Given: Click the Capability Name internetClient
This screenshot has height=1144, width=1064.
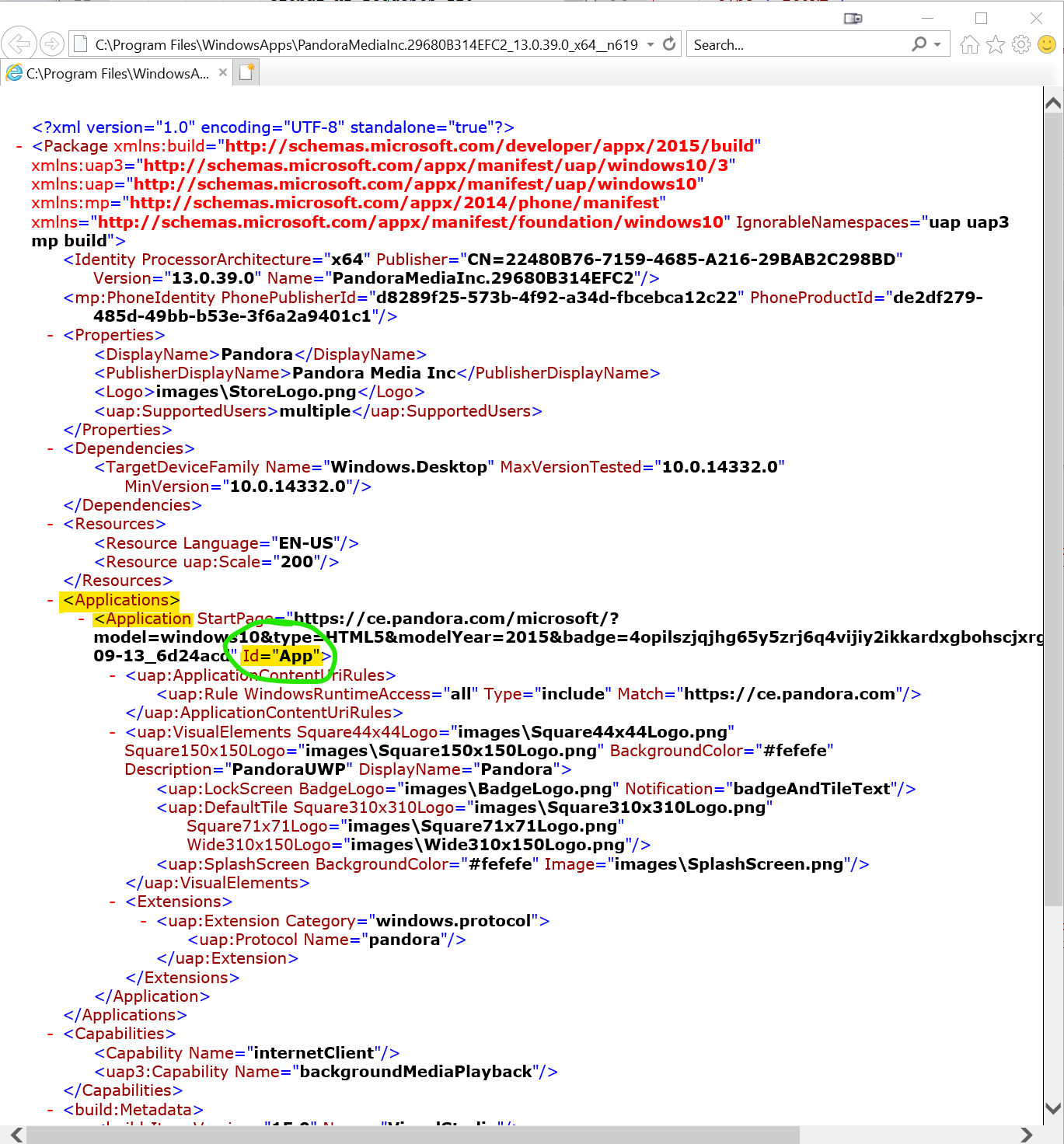Looking at the screenshot, I should coord(314,1053).
